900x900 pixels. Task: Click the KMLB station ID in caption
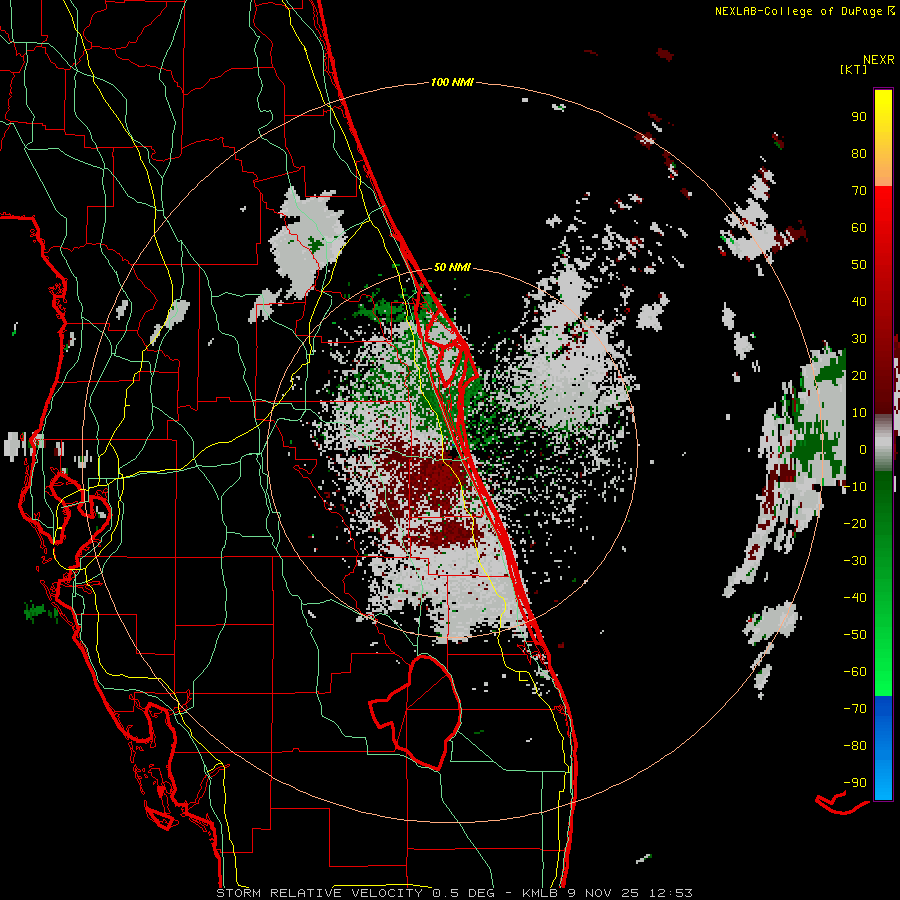pos(541,893)
